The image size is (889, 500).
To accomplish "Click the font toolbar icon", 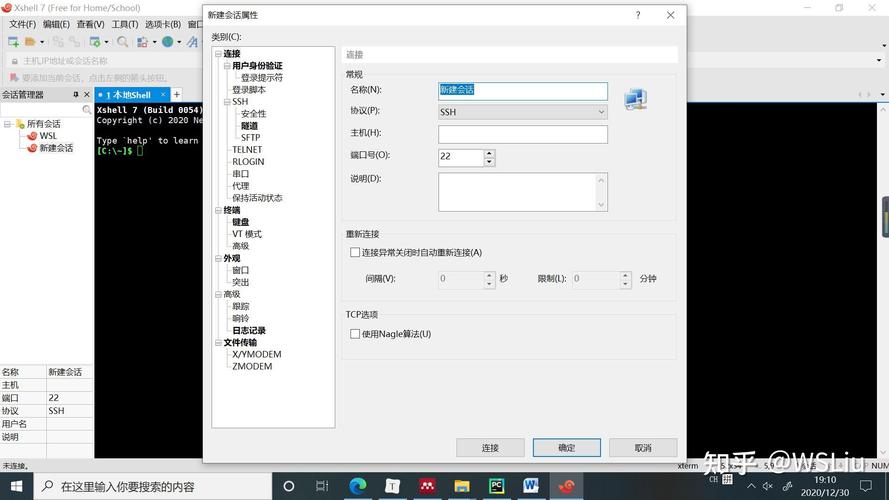I will point(193,42).
